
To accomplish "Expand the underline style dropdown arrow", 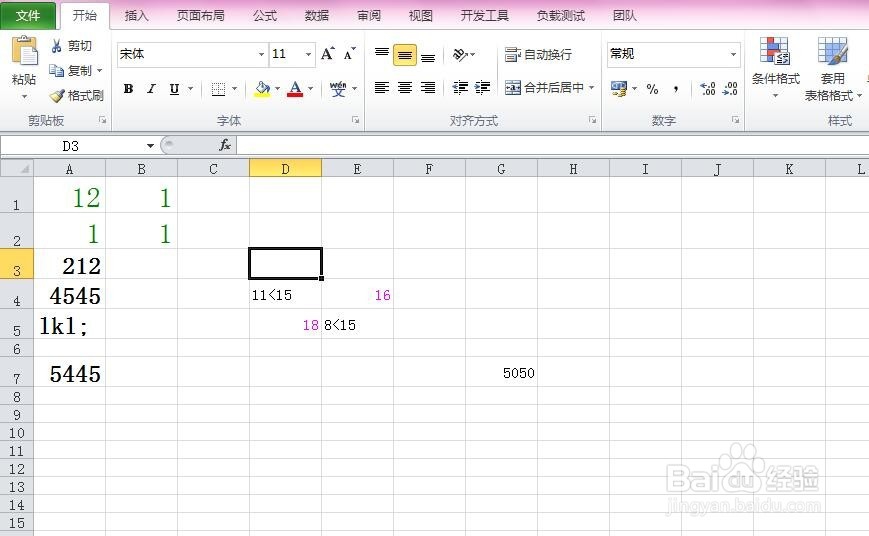I will pyautogui.click(x=191, y=89).
